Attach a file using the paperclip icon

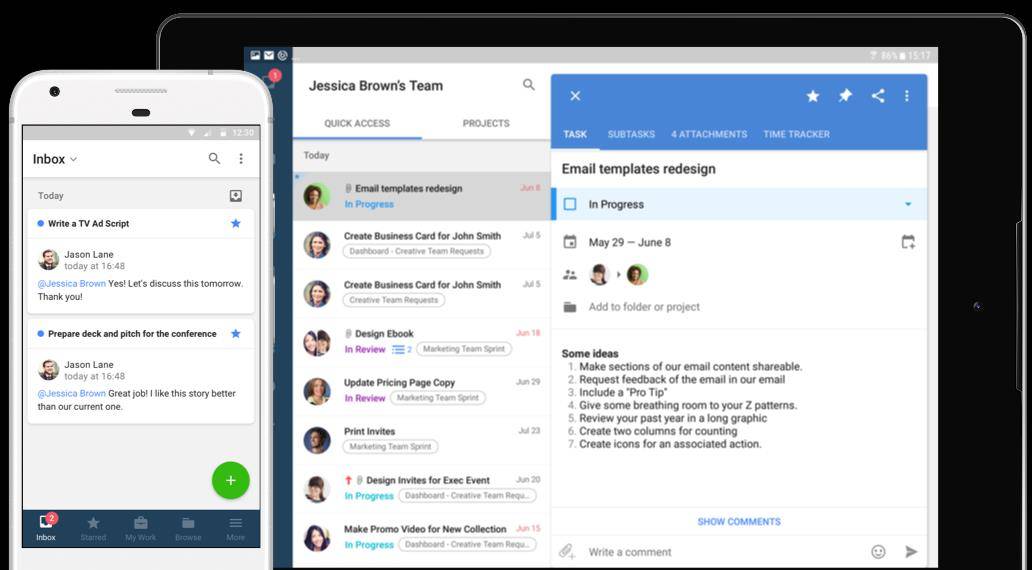point(567,551)
